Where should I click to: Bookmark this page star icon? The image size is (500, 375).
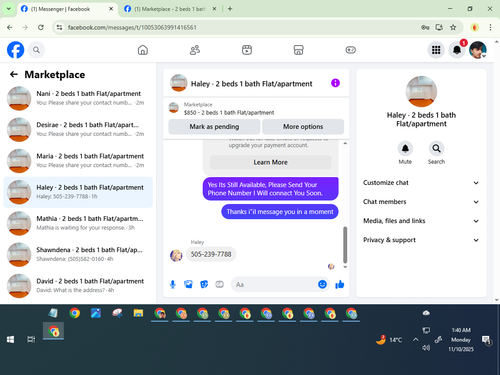(x=453, y=27)
